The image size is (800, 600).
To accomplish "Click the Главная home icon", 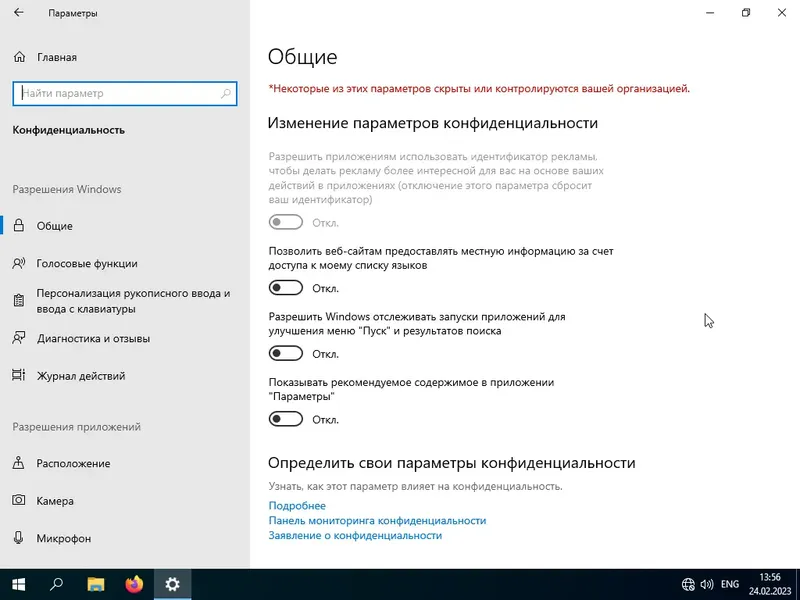I will click(x=20, y=57).
